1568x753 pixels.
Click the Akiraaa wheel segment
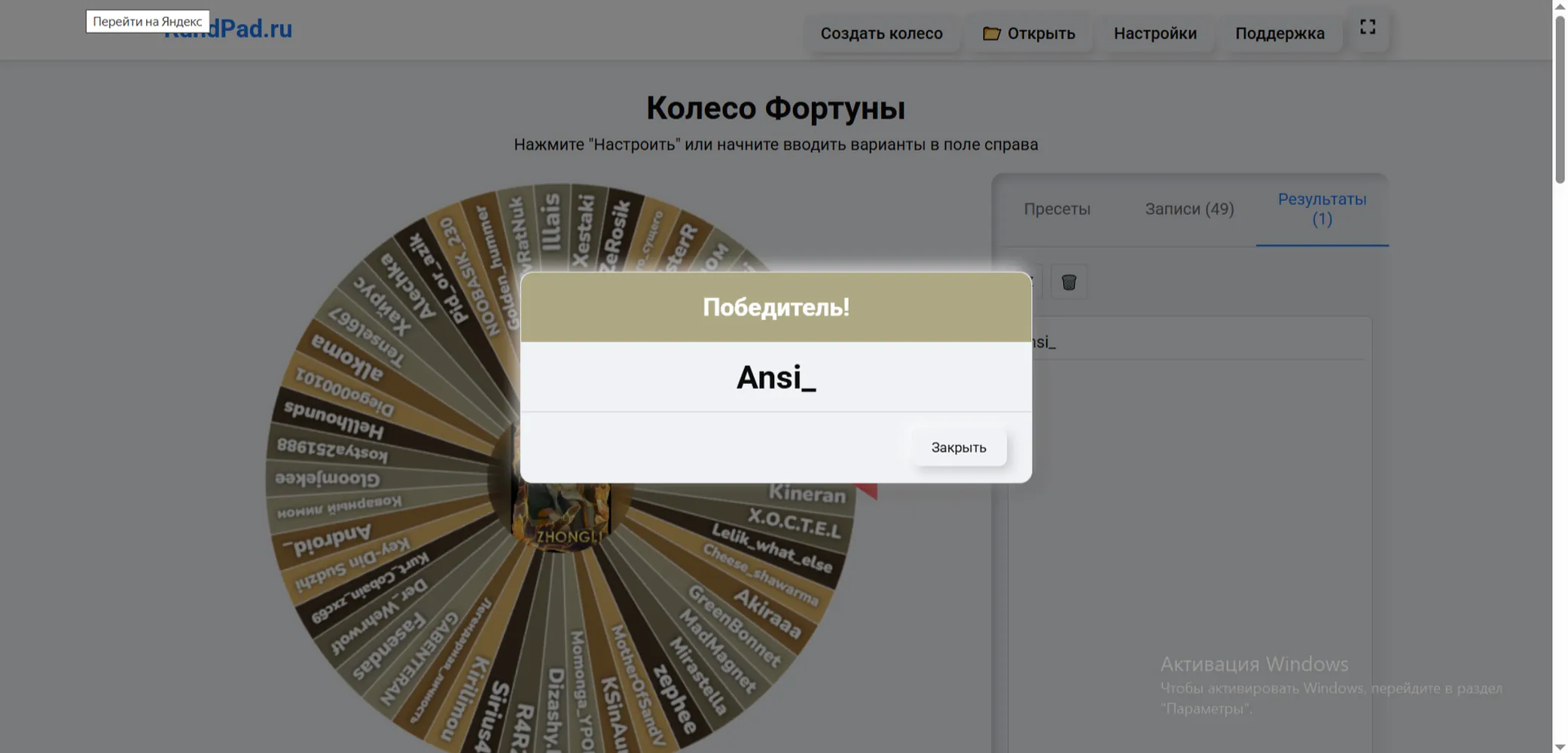point(767,614)
